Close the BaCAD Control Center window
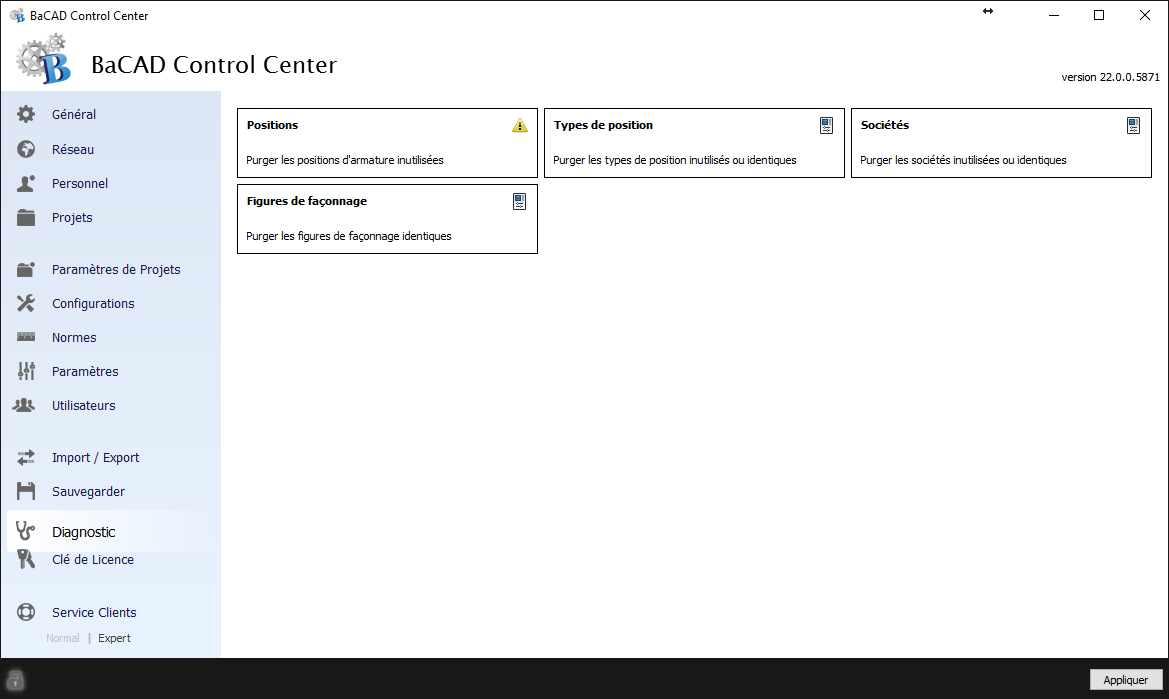Viewport: 1169px width, 699px height. point(1145,15)
